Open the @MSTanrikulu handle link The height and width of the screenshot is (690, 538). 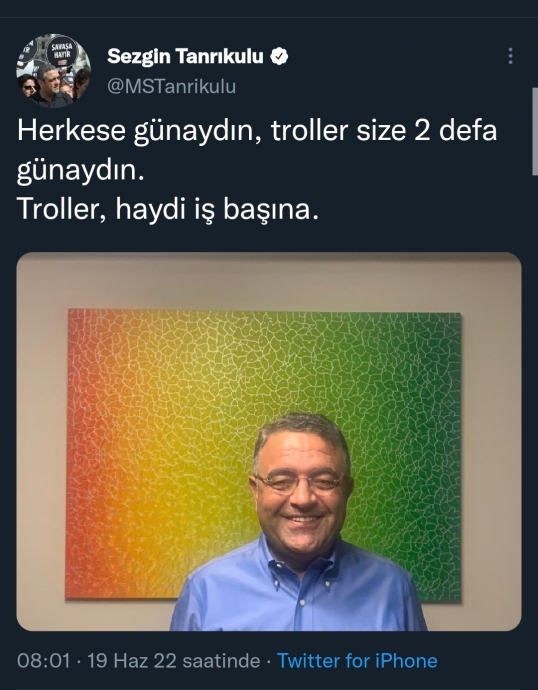[172, 86]
